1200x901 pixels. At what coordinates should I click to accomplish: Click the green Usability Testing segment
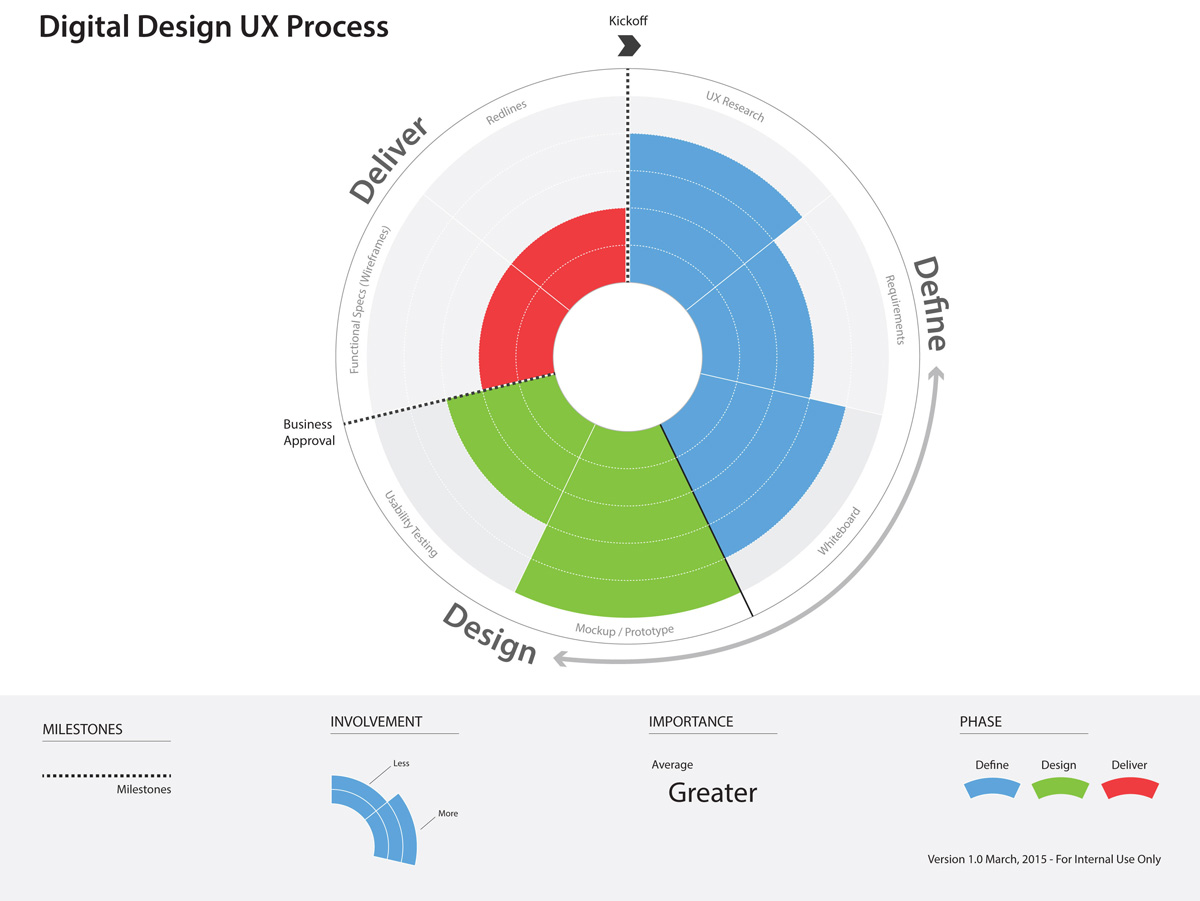tap(500, 450)
